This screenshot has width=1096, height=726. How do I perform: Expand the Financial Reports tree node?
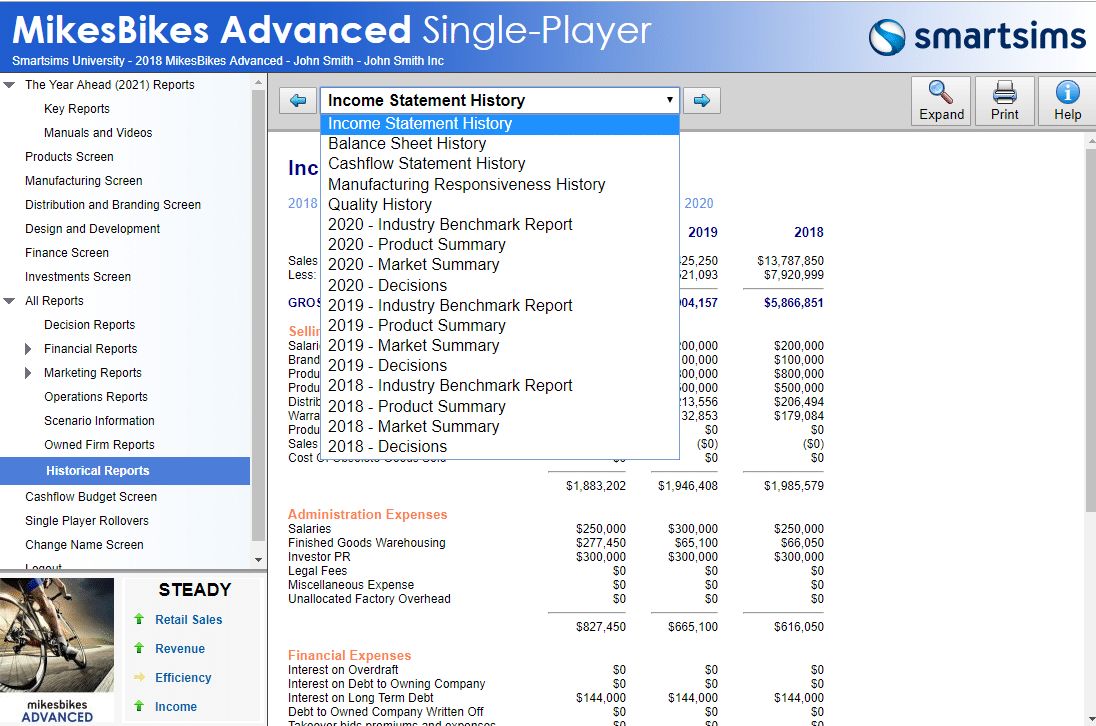coord(28,349)
